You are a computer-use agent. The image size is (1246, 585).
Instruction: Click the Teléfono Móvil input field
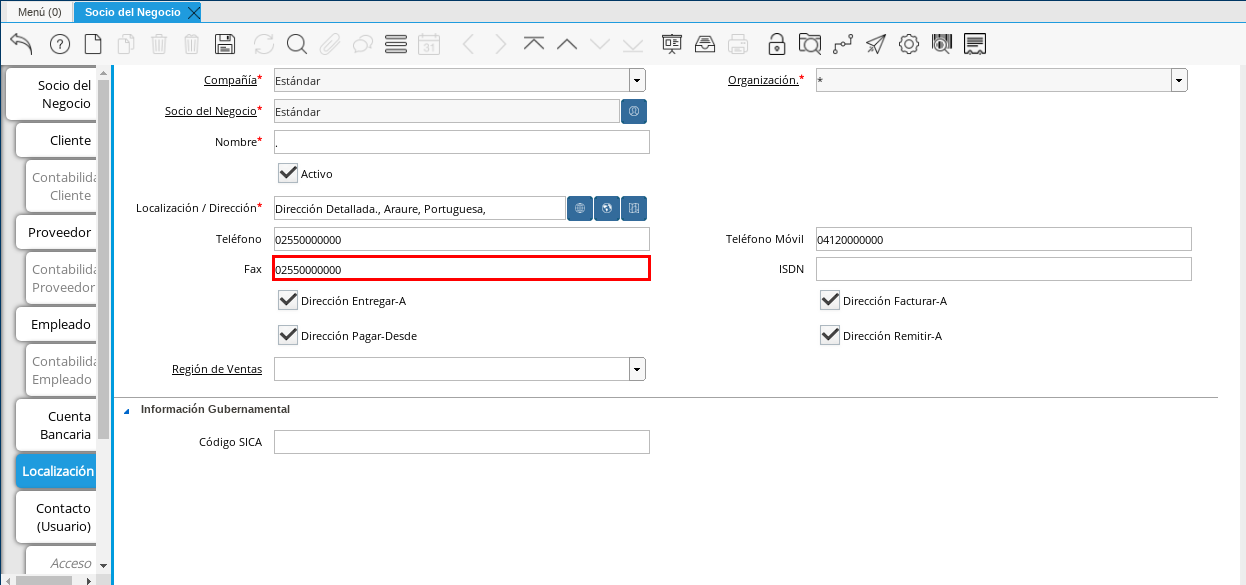coord(1004,240)
